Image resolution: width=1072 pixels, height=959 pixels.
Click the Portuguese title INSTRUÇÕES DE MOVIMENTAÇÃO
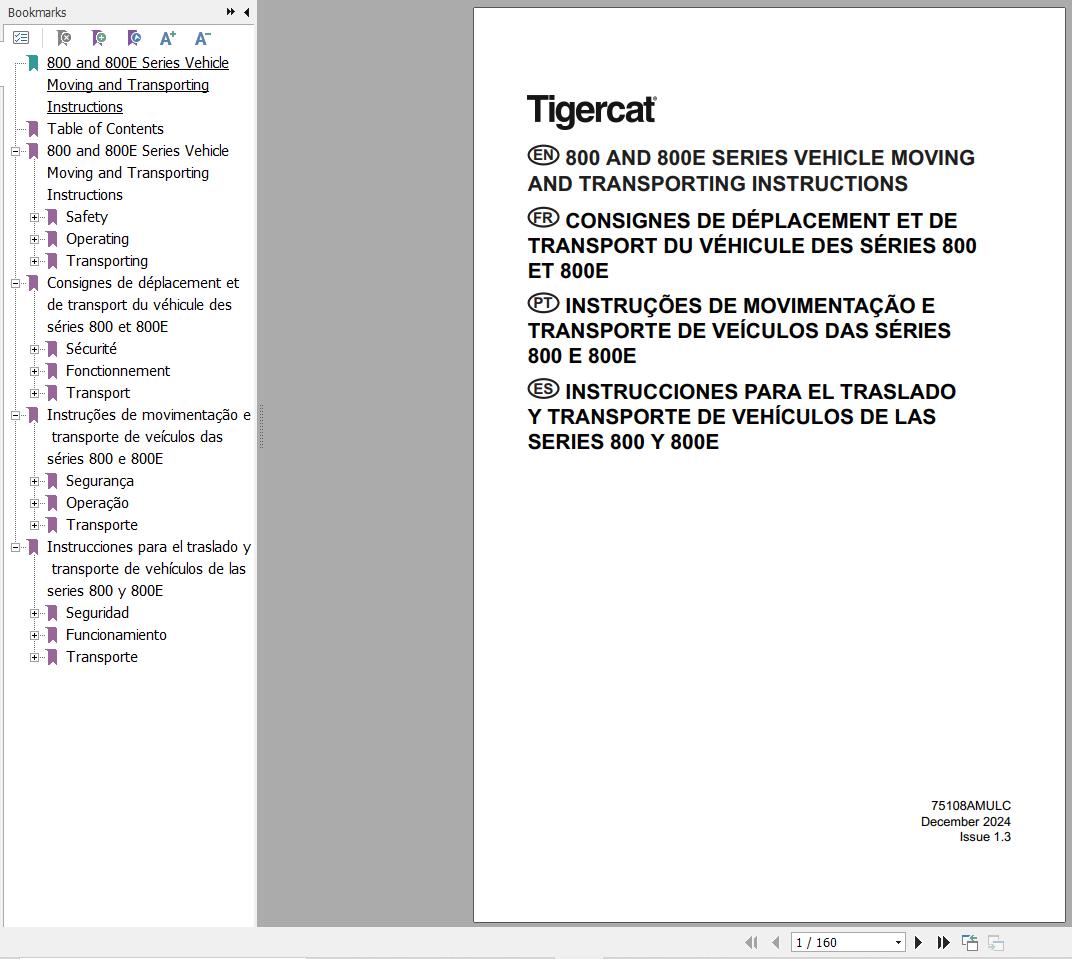(x=739, y=330)
